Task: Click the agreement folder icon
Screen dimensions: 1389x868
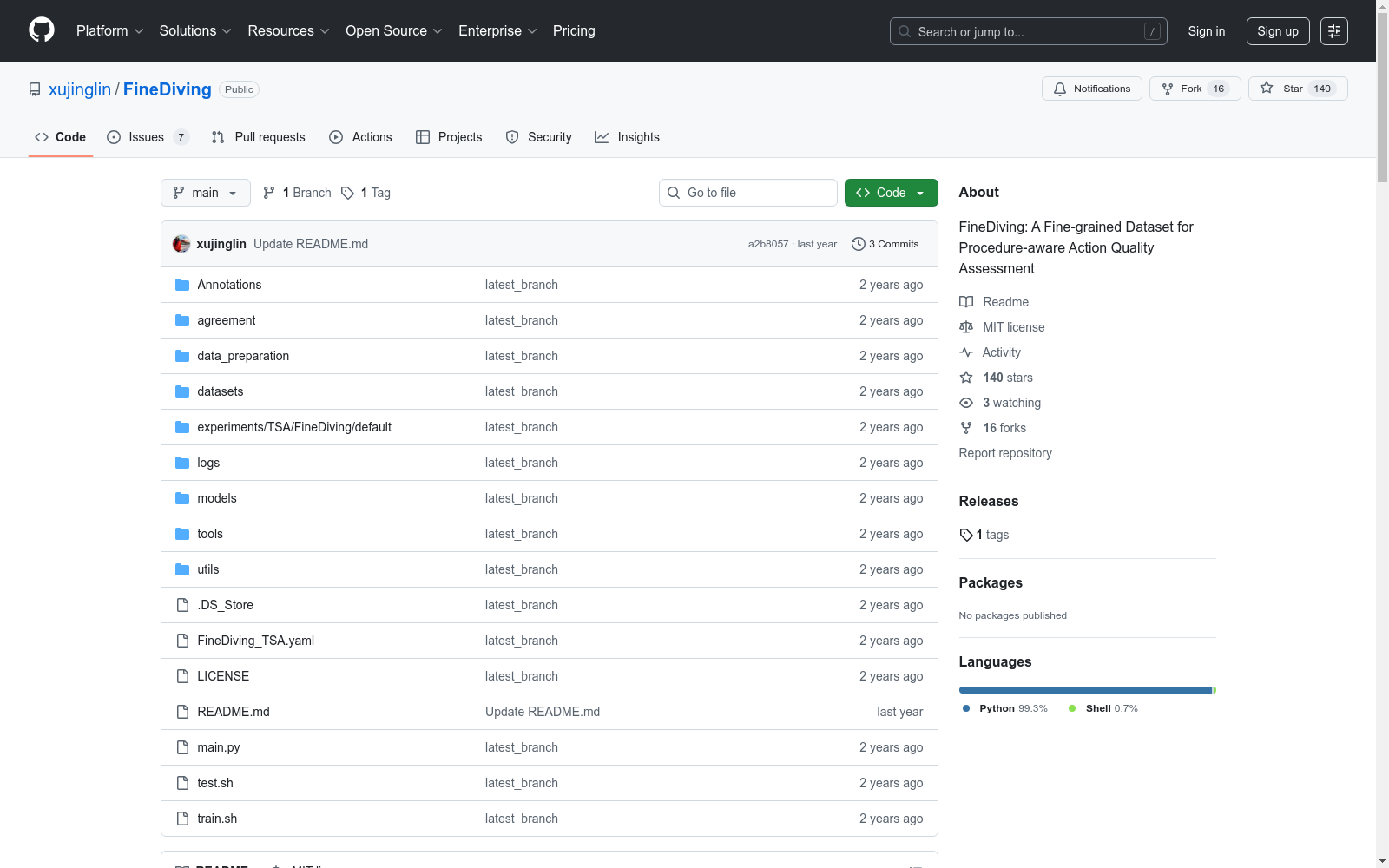Action: coord(182,320)
